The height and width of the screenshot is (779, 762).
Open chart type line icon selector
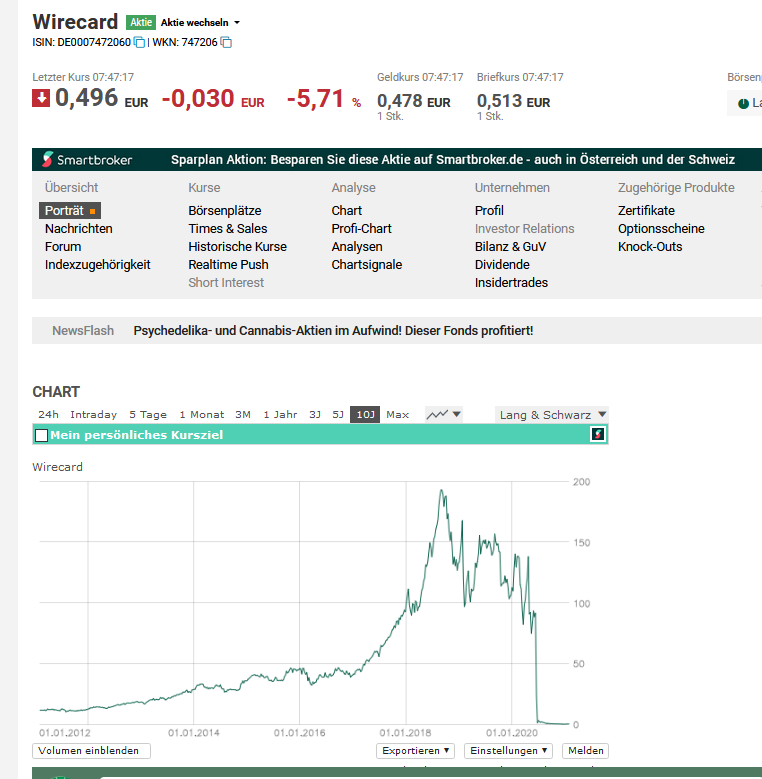pos(444,414)
